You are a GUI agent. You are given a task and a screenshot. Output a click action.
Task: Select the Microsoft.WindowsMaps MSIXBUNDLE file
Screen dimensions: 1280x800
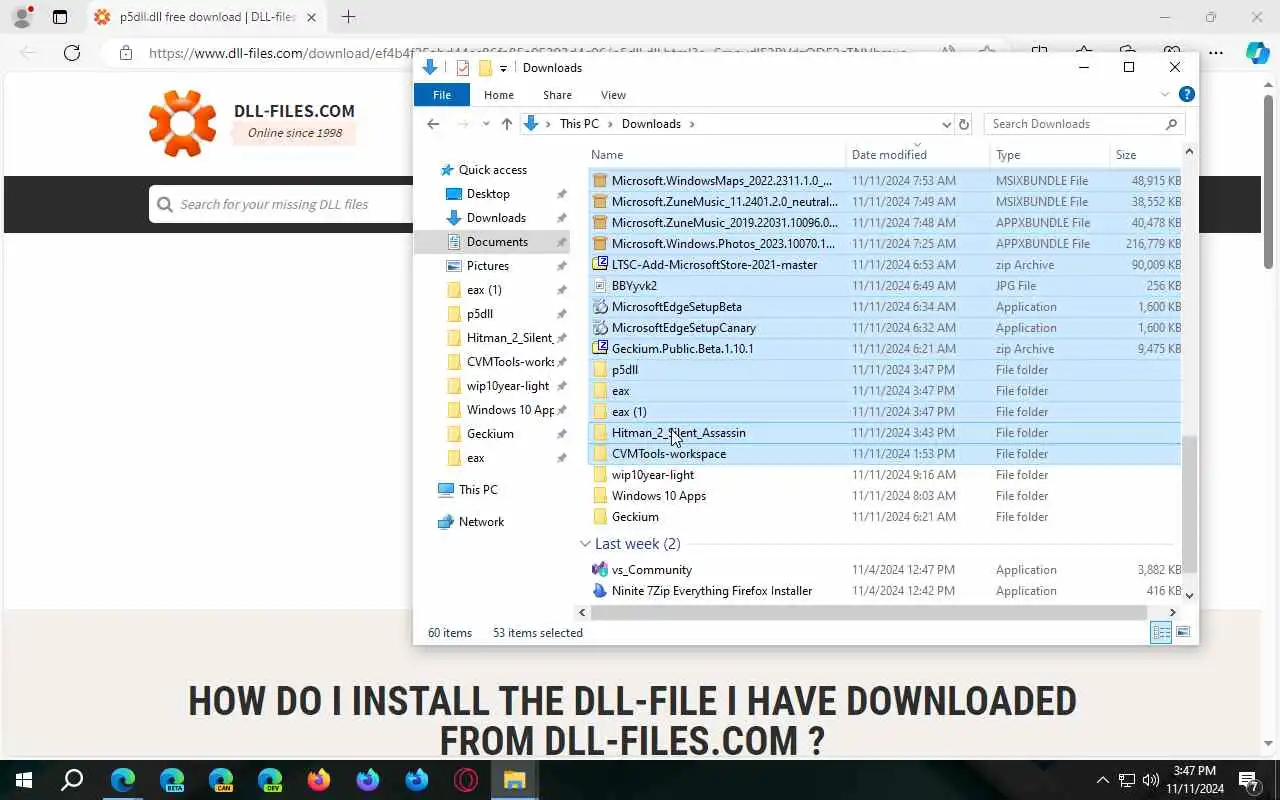(885, 181)
